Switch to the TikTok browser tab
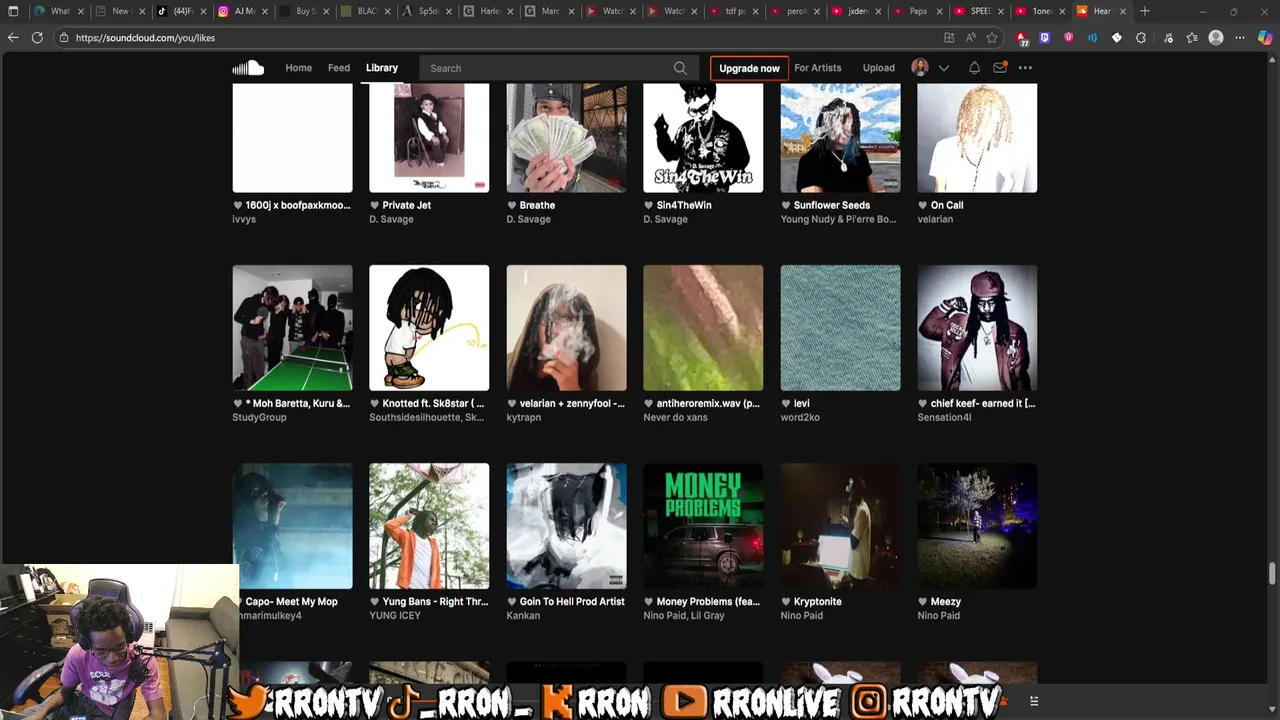The height and width of the screenshot is (720, 1280). (181, 11)
